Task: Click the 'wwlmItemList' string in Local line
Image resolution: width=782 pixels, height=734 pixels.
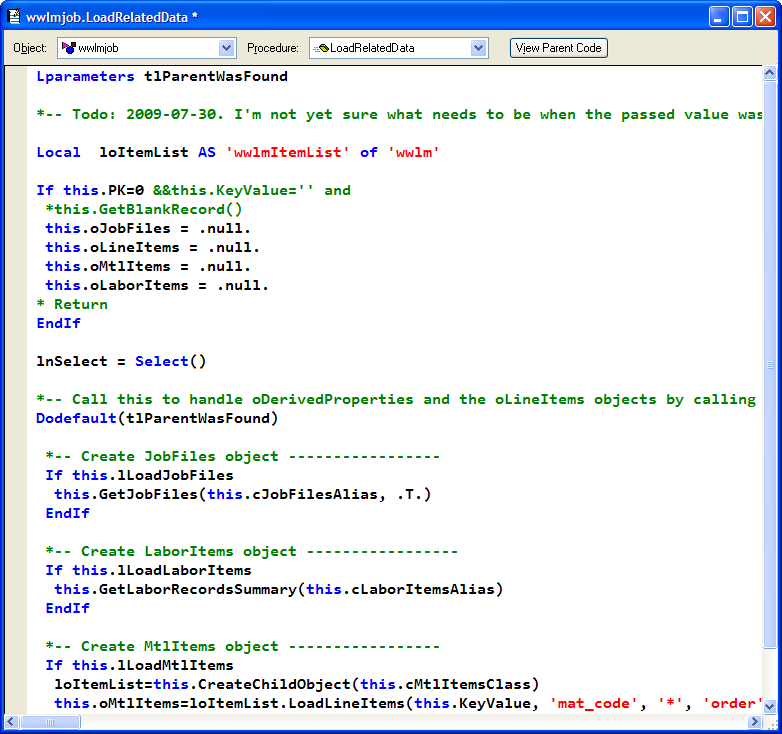Action: 287,153
